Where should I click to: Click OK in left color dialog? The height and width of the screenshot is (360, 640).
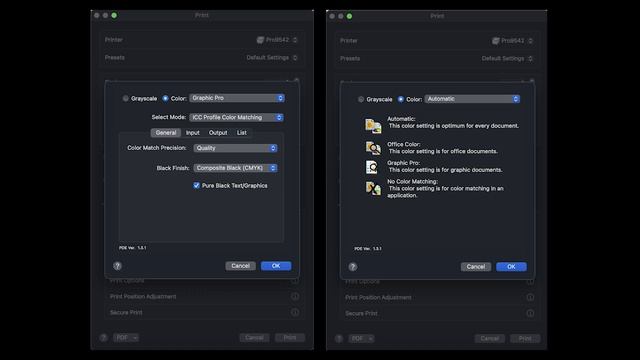(276, 266)
